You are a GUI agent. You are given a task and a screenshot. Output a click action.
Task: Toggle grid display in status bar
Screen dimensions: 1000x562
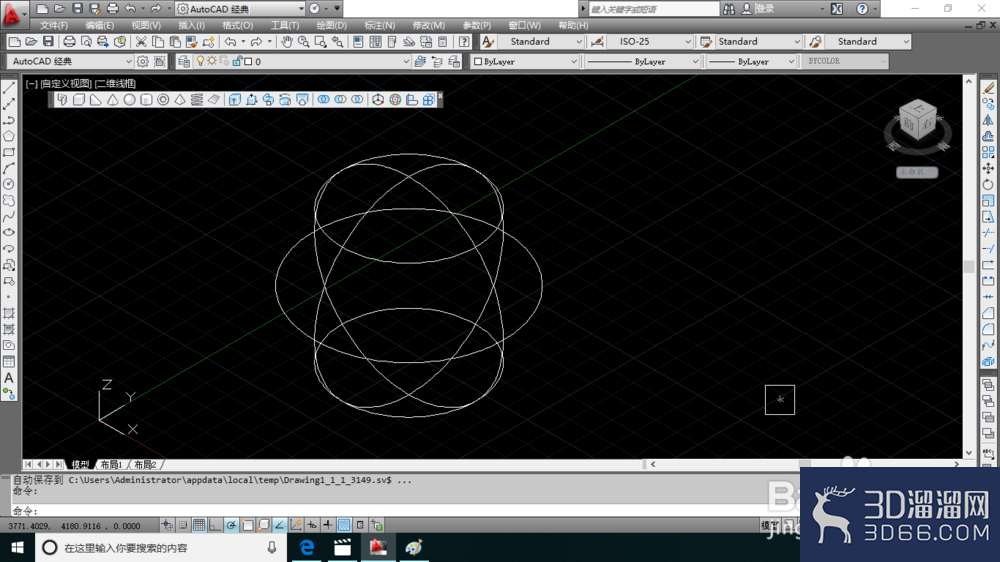click(x=199, y=525)
